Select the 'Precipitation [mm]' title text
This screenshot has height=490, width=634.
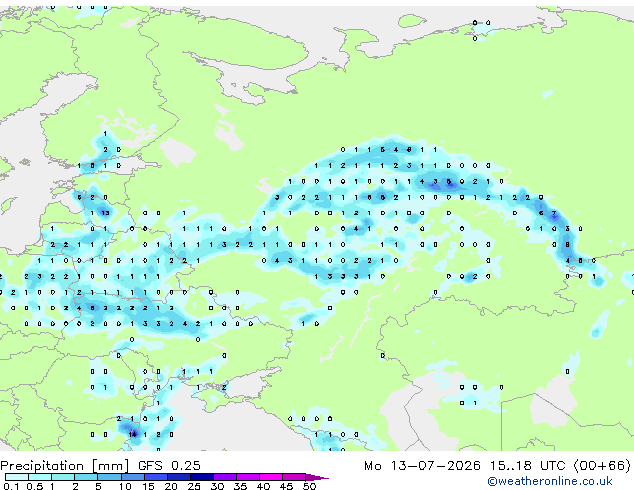click(64, 466)
